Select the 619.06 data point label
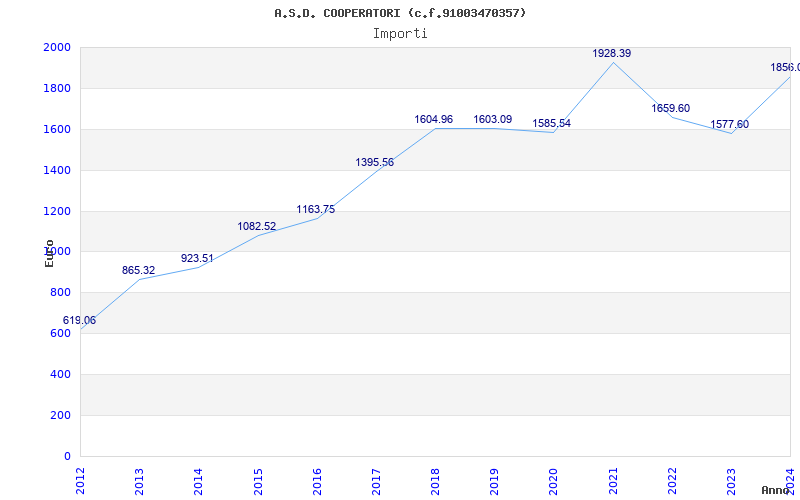The image size is (800, 500). point(79,320)
